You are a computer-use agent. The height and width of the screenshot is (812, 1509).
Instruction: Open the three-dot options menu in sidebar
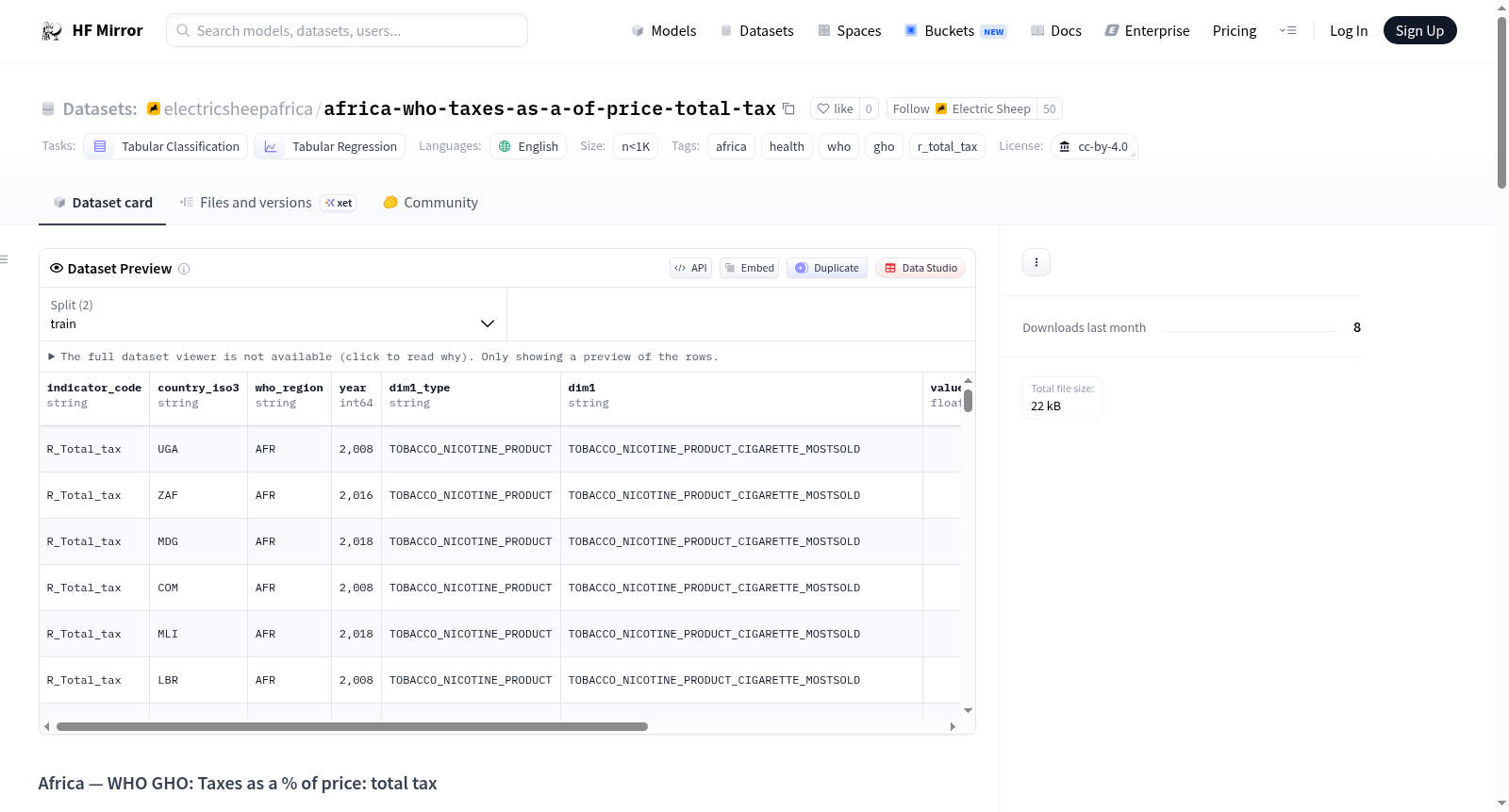(x=1036, y=262)
